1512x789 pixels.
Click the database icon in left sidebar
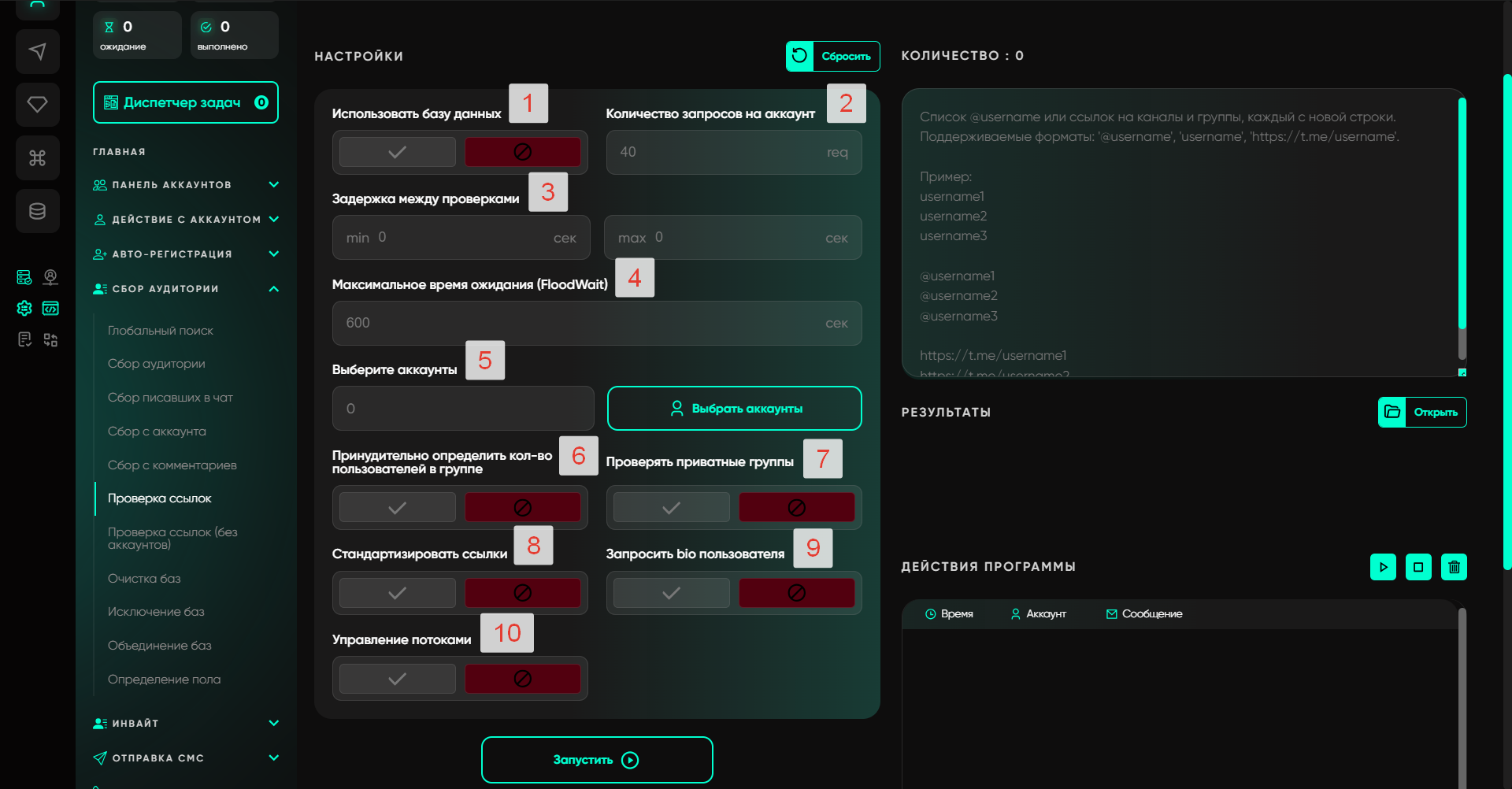(x=37, y=211)
